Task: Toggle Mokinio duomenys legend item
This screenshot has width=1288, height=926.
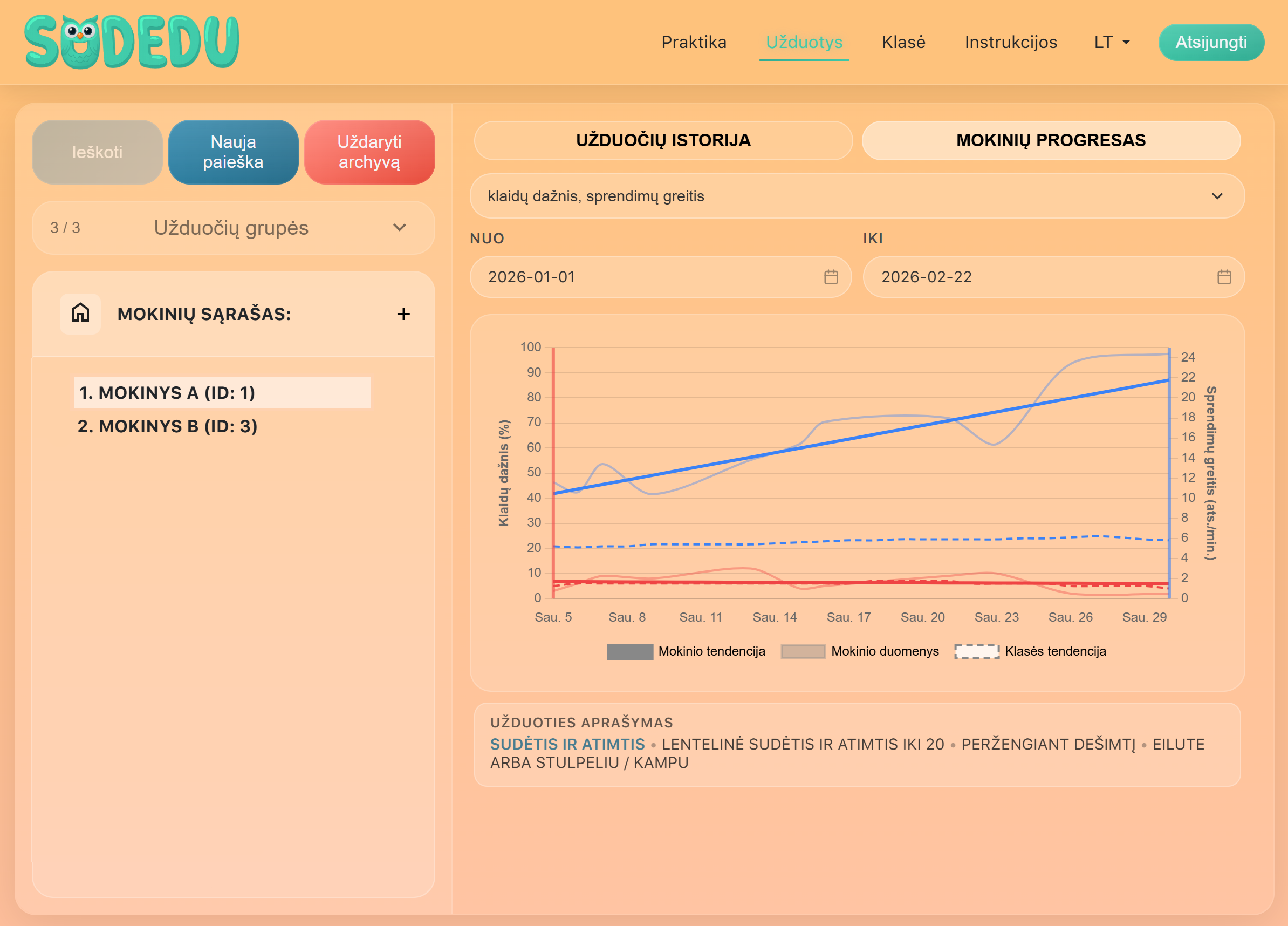Action: (859, 651)
